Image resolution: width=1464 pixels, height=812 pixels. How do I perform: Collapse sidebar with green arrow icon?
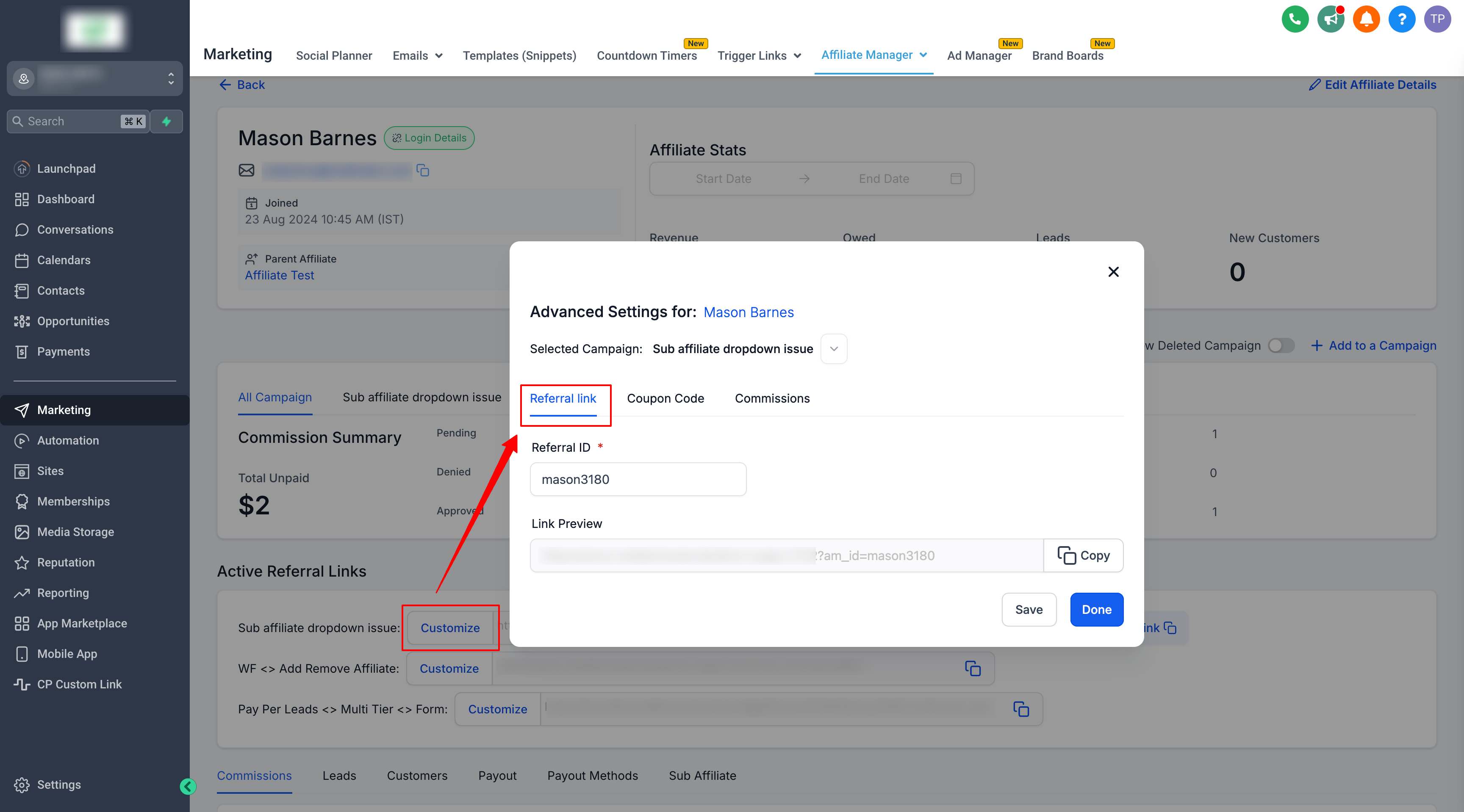[x=188, y=786]
